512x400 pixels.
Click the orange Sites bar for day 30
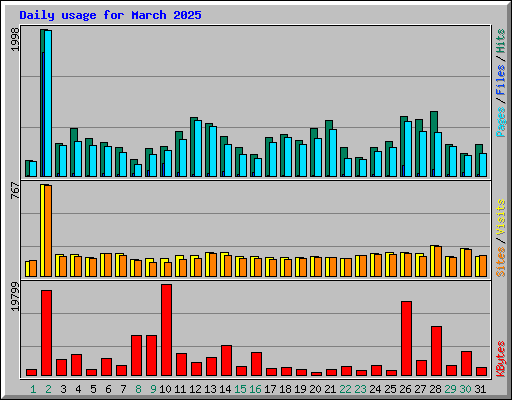coord(468,263)
